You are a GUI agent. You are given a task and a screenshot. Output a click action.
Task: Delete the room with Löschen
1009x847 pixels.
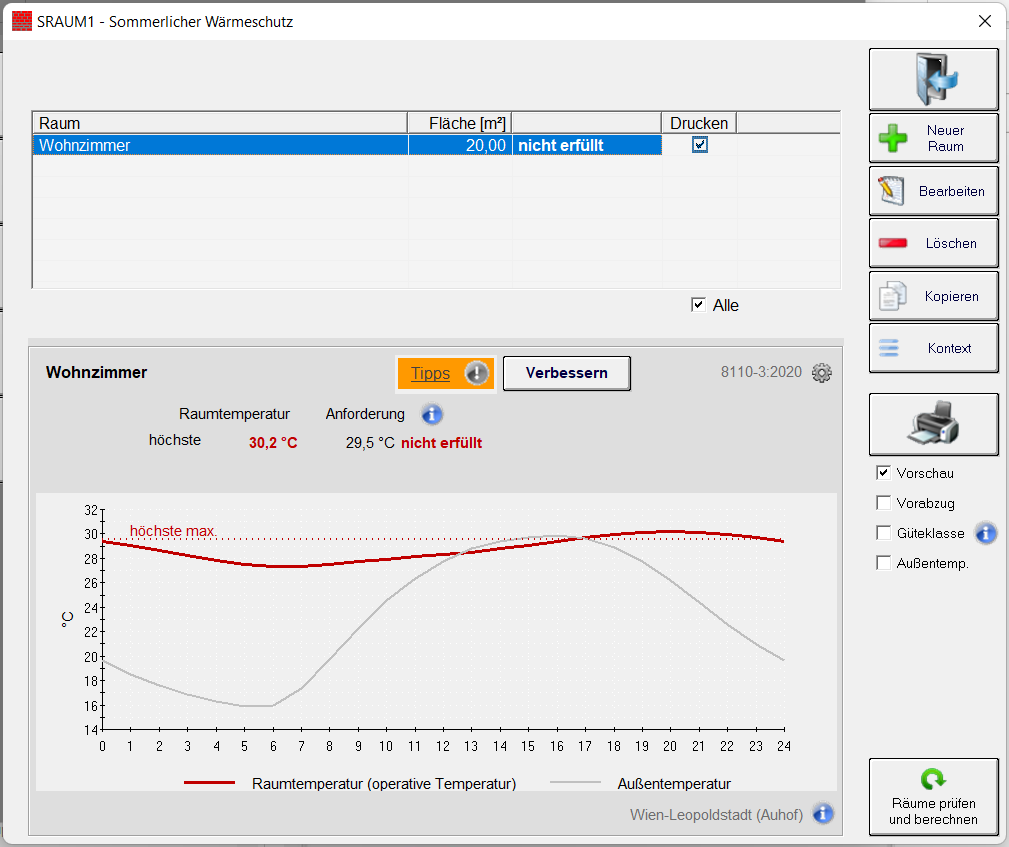[x=933, y=243]
